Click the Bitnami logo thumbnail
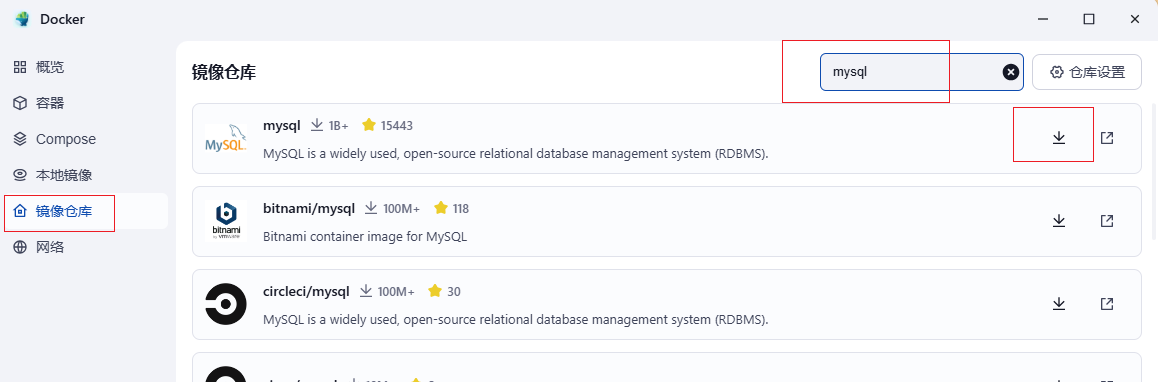The height and width of the screenshot is (382, 1158). point(225,221)
